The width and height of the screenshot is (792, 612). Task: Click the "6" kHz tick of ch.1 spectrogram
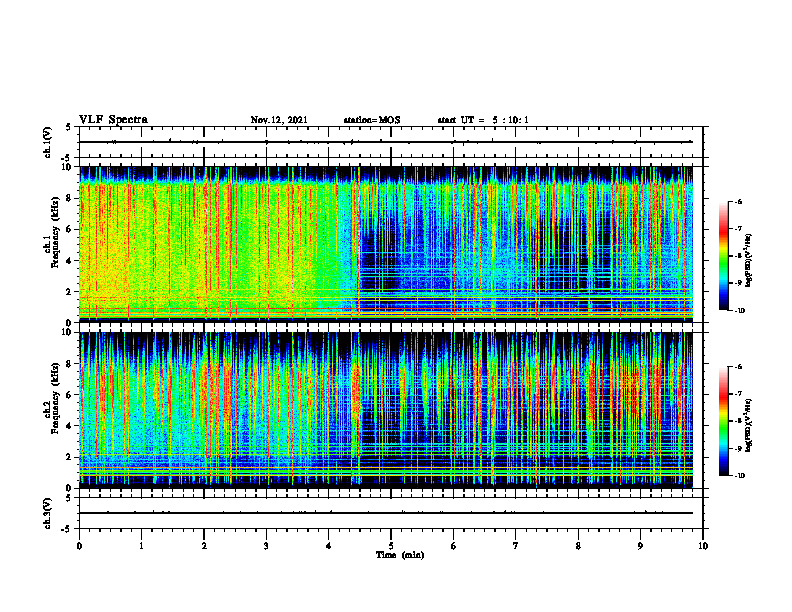(x=70, y=229)
